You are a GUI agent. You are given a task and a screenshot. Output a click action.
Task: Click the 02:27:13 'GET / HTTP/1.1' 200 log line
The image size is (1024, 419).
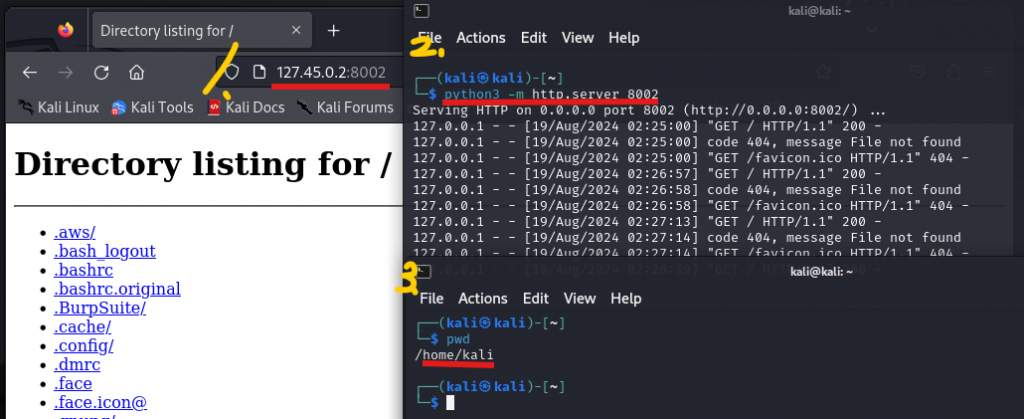(648, 222)
